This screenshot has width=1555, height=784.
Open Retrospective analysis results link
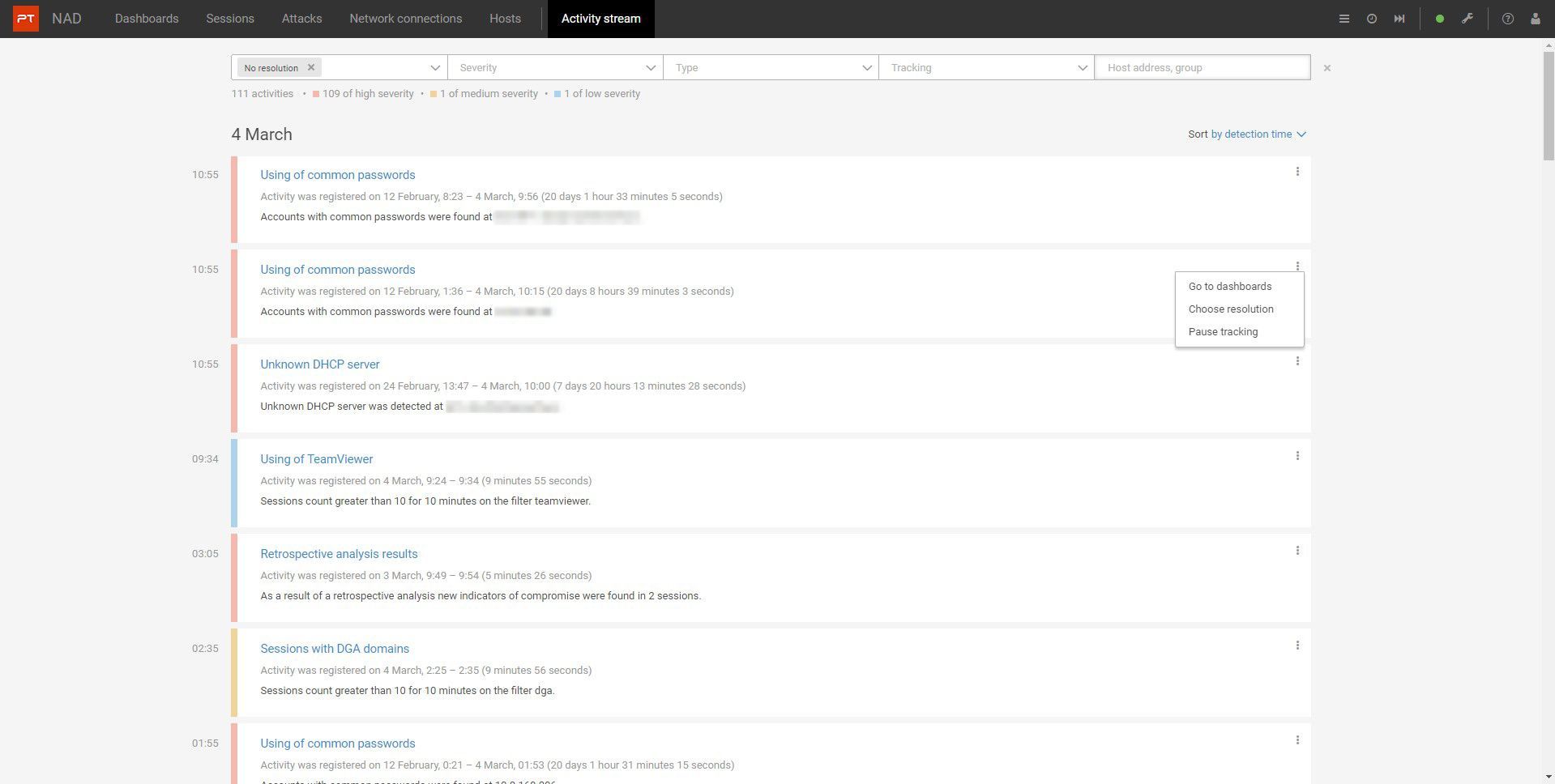(x=339, y=554)
